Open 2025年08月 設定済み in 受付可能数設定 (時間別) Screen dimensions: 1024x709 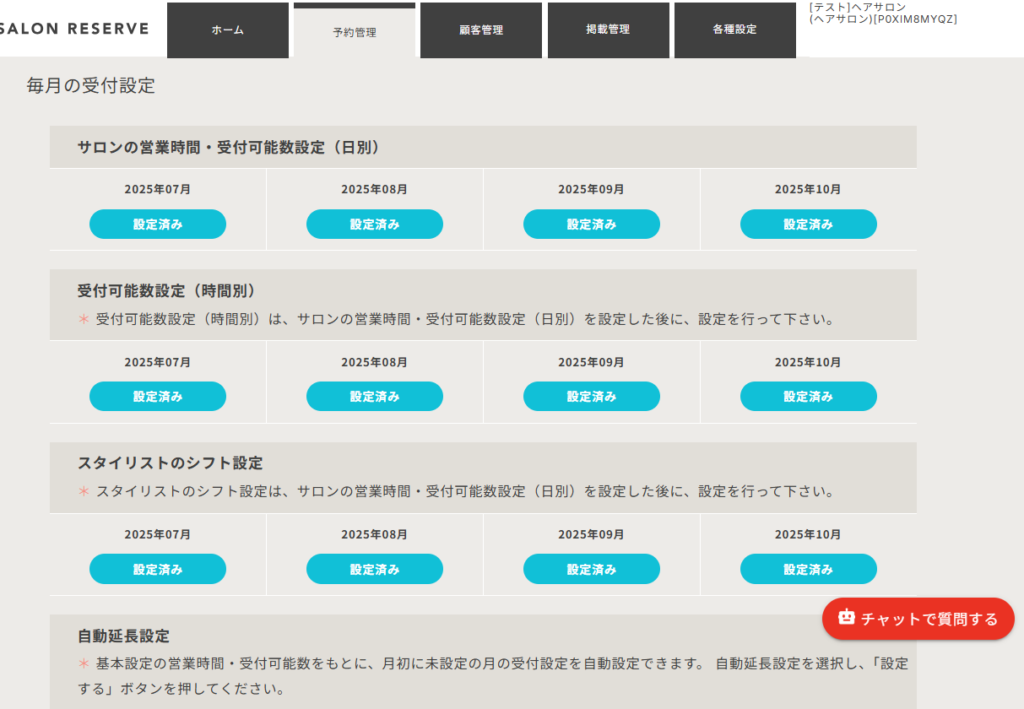click(x=374, y=396)
